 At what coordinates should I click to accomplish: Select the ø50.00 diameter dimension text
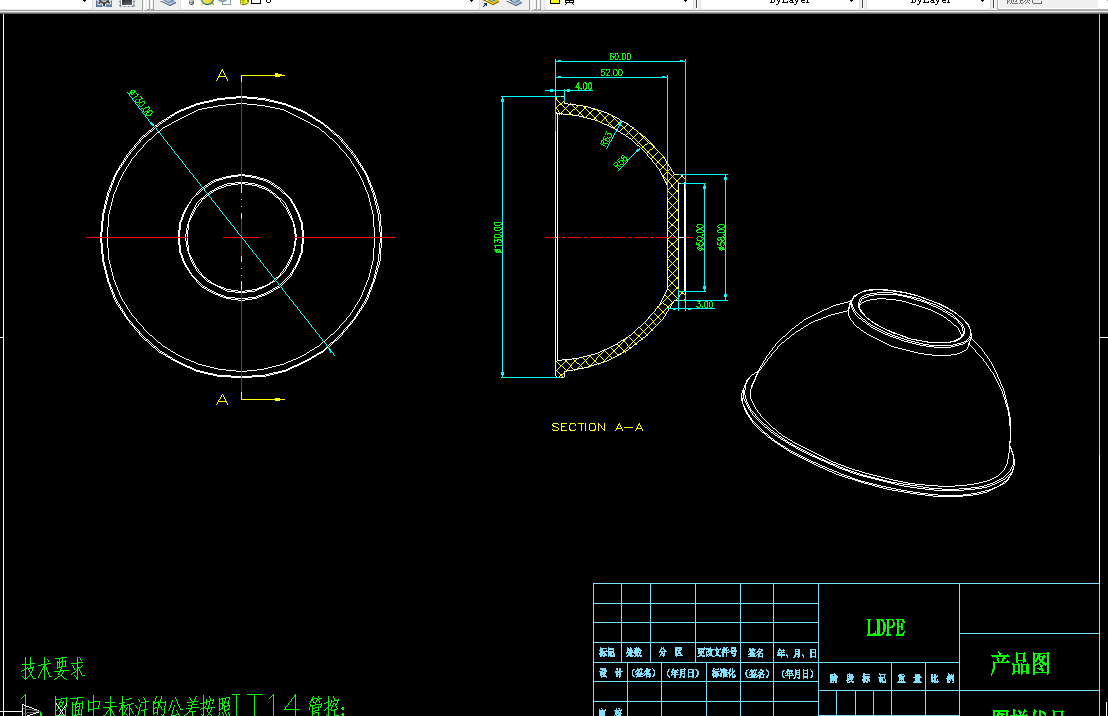tap(700, 237)
